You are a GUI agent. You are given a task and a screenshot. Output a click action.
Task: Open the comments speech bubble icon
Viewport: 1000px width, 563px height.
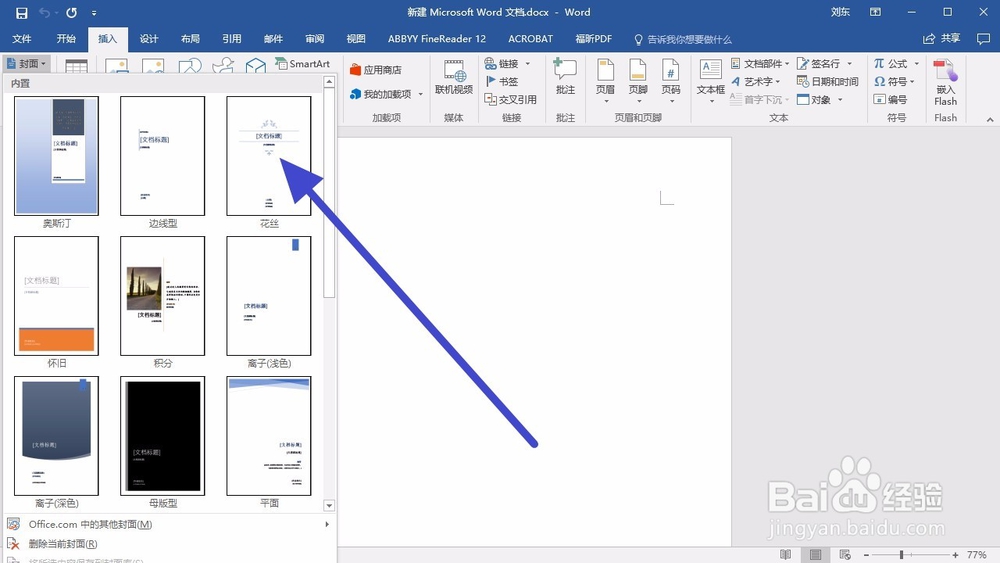click(983, 39)
